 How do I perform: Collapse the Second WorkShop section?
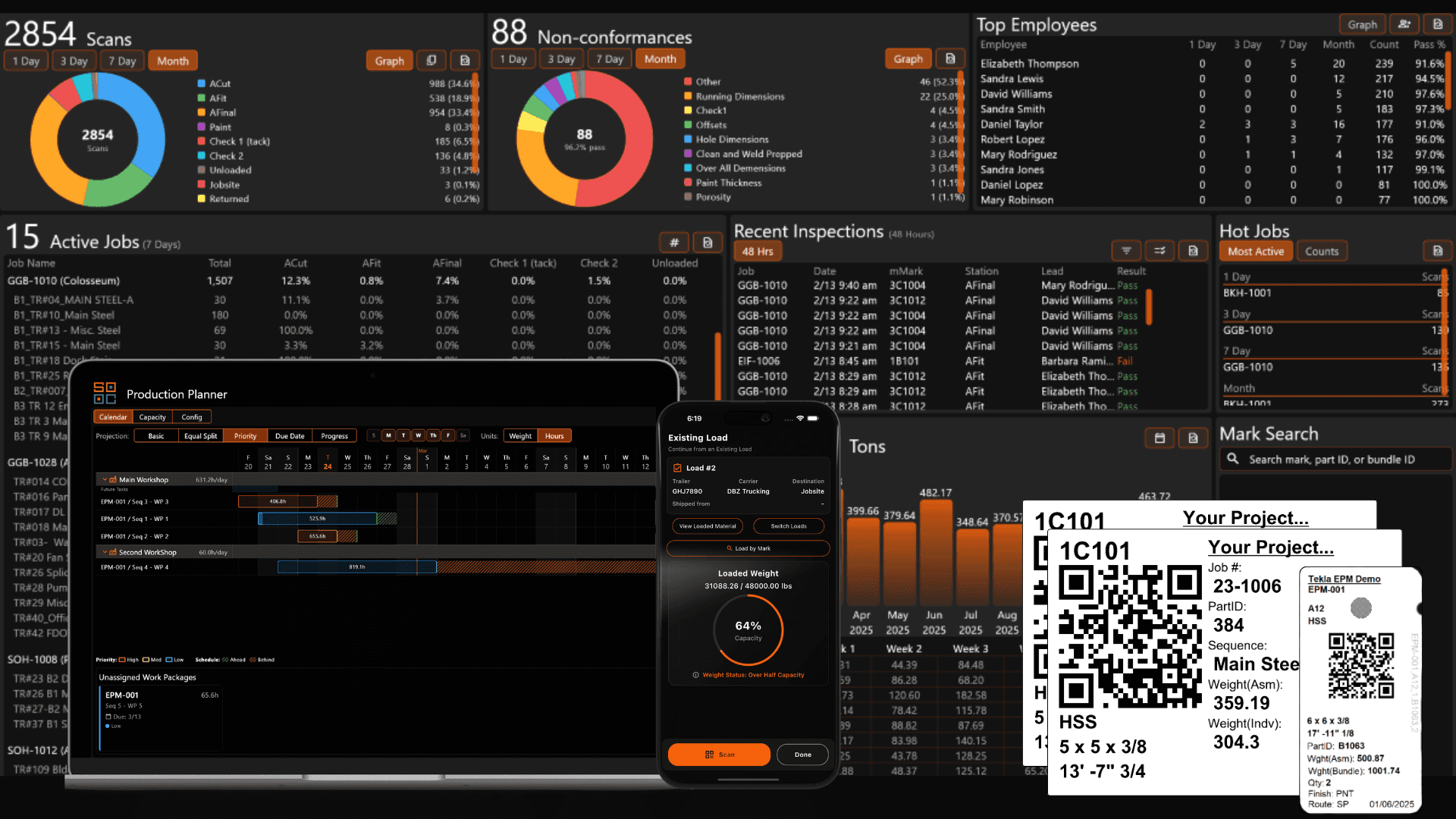coord(104,552)
